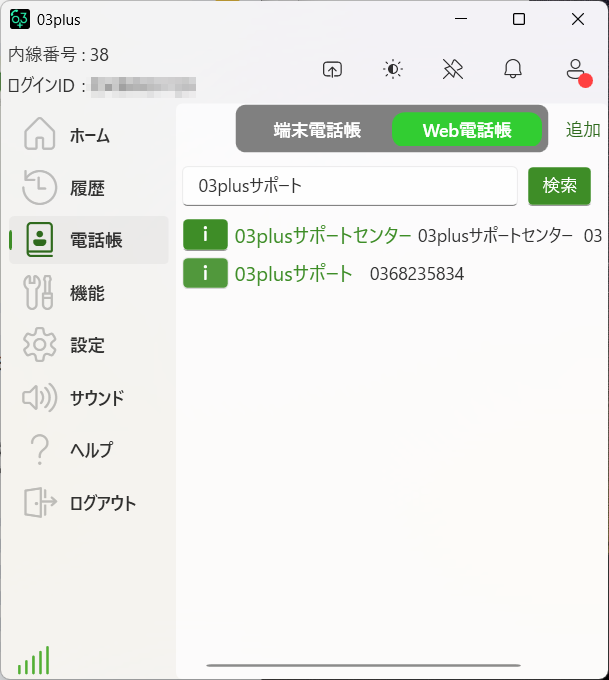609x680 pixels.
Task: Open the 機能 tools icon
Action: [x=40, y=293]
